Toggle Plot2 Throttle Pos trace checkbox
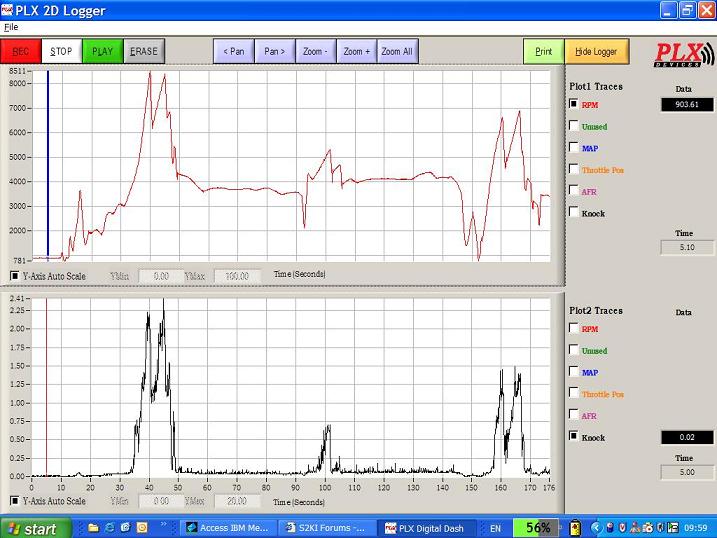The height and width of the screenshot is (538, 717). (573, 393)
